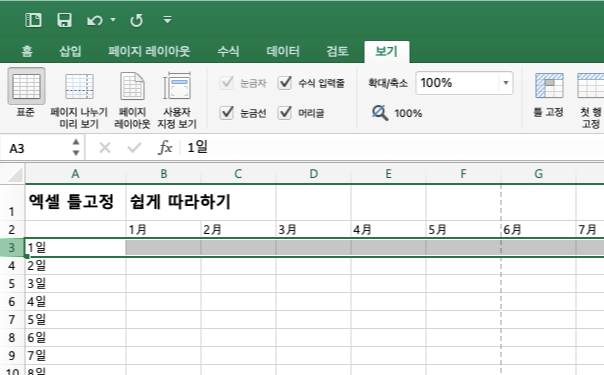
Task: Select column D header
Action: [314, 174]
